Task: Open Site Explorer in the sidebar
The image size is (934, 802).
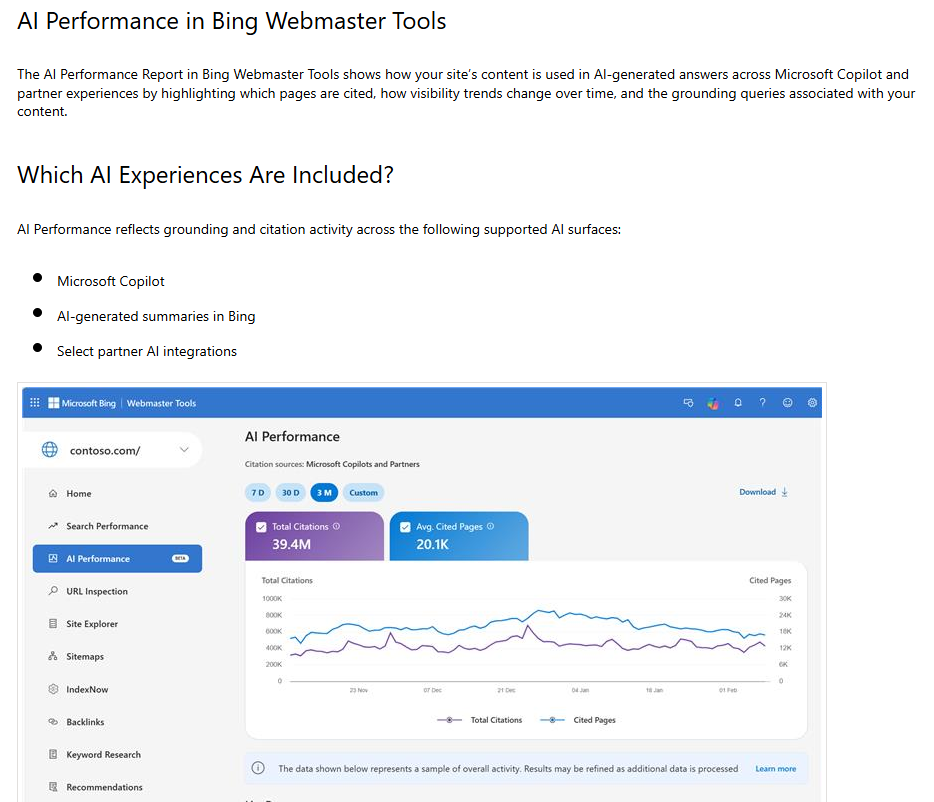Action: [117, 624]
